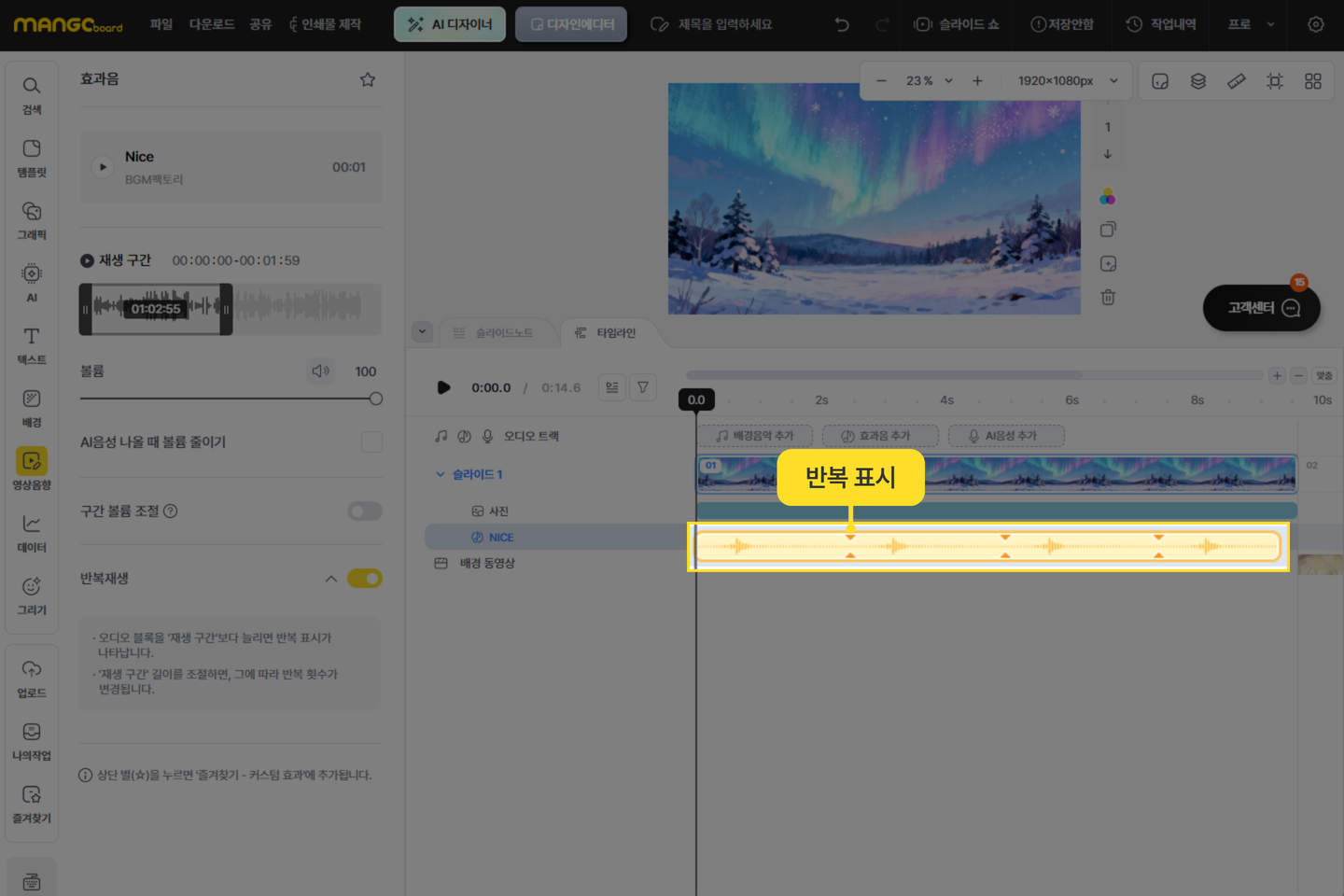Play the Nice sound effect preview
Image resolution: width=1344 pixels, height=896 pixels.
(103, 167)
